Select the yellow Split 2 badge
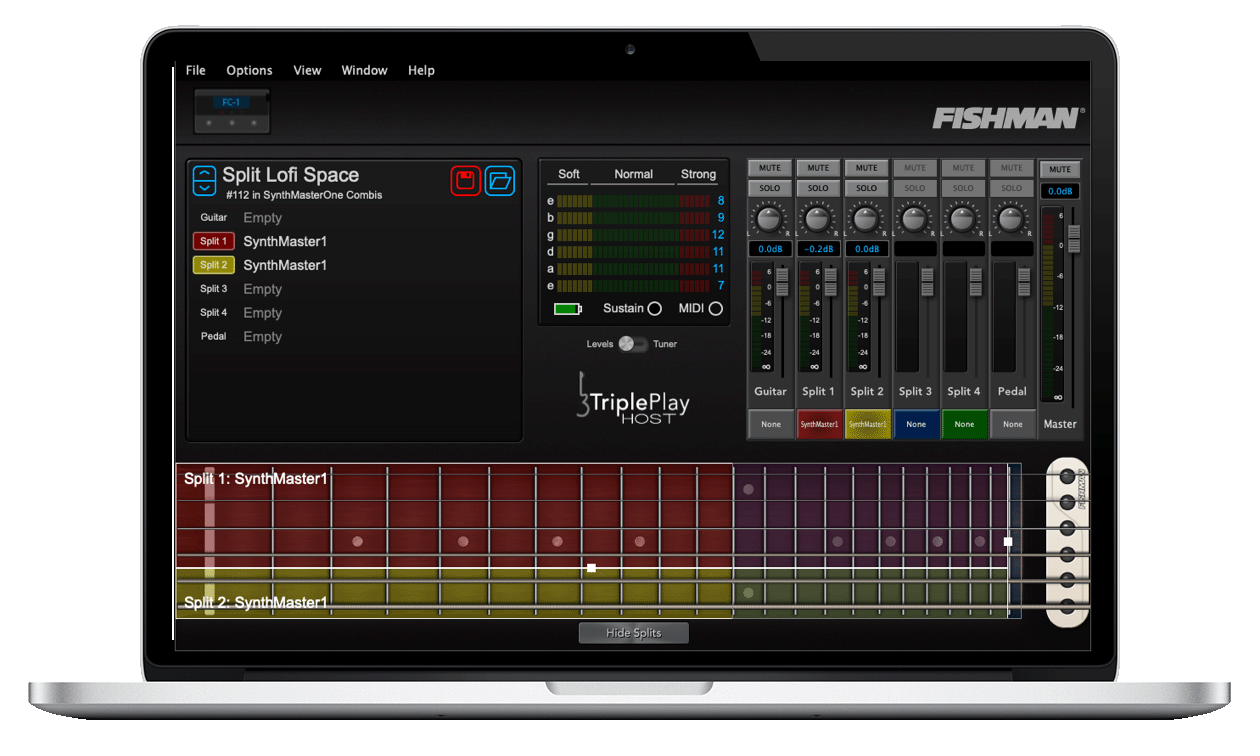Screen dimensions: 1260x756 (x=213, y=265)
